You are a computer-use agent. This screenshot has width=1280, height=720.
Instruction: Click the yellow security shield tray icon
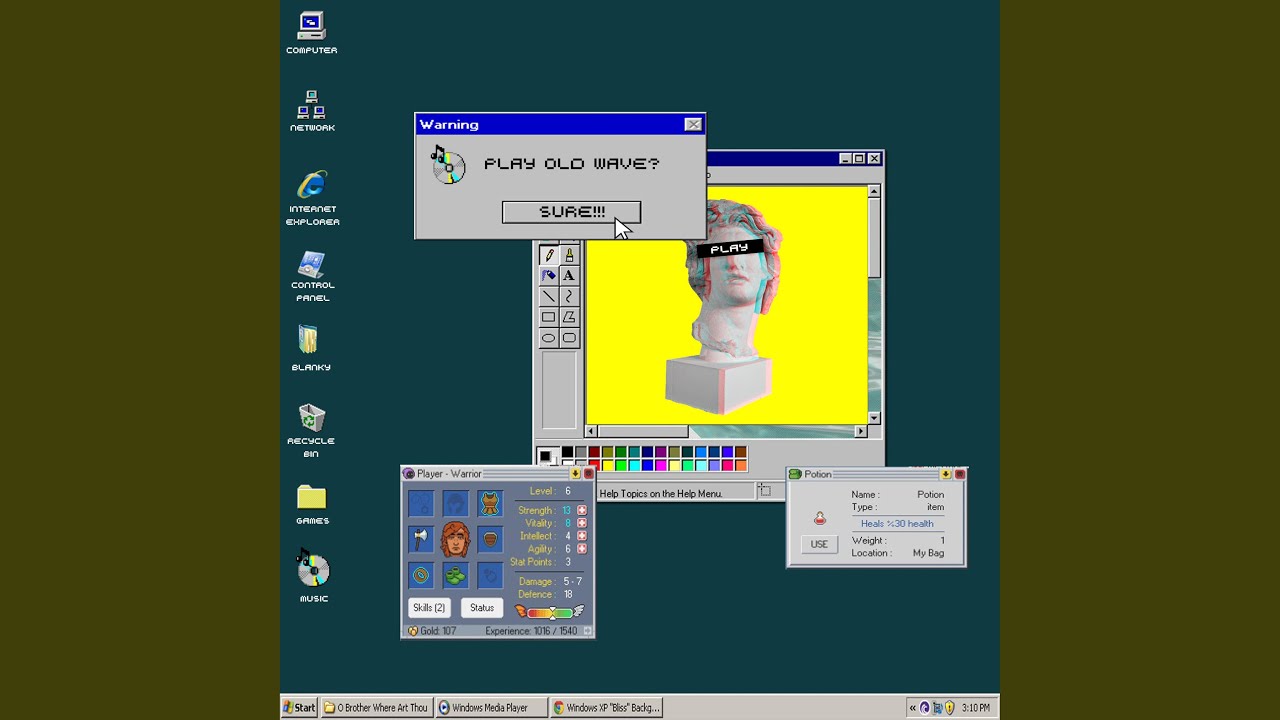[x=949, y=708]
